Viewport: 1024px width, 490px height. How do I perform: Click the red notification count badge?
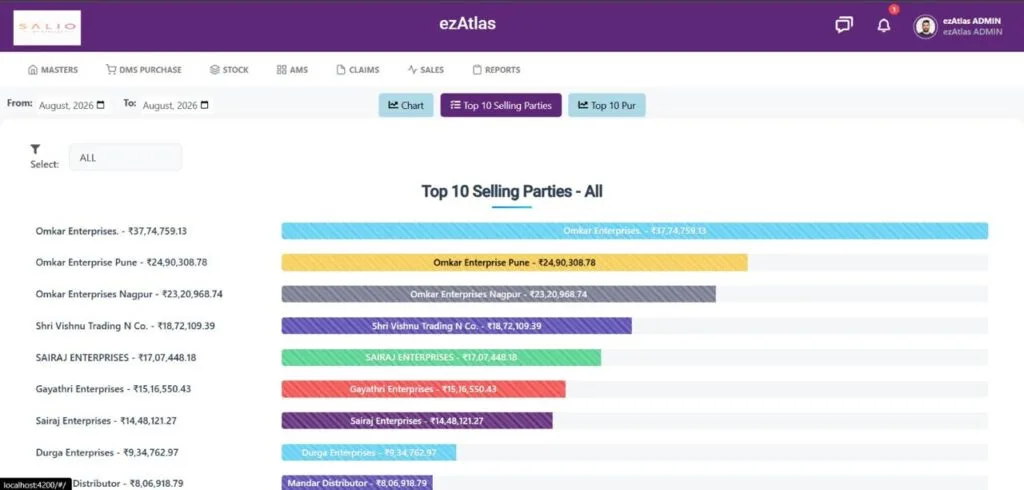point(894,9)
